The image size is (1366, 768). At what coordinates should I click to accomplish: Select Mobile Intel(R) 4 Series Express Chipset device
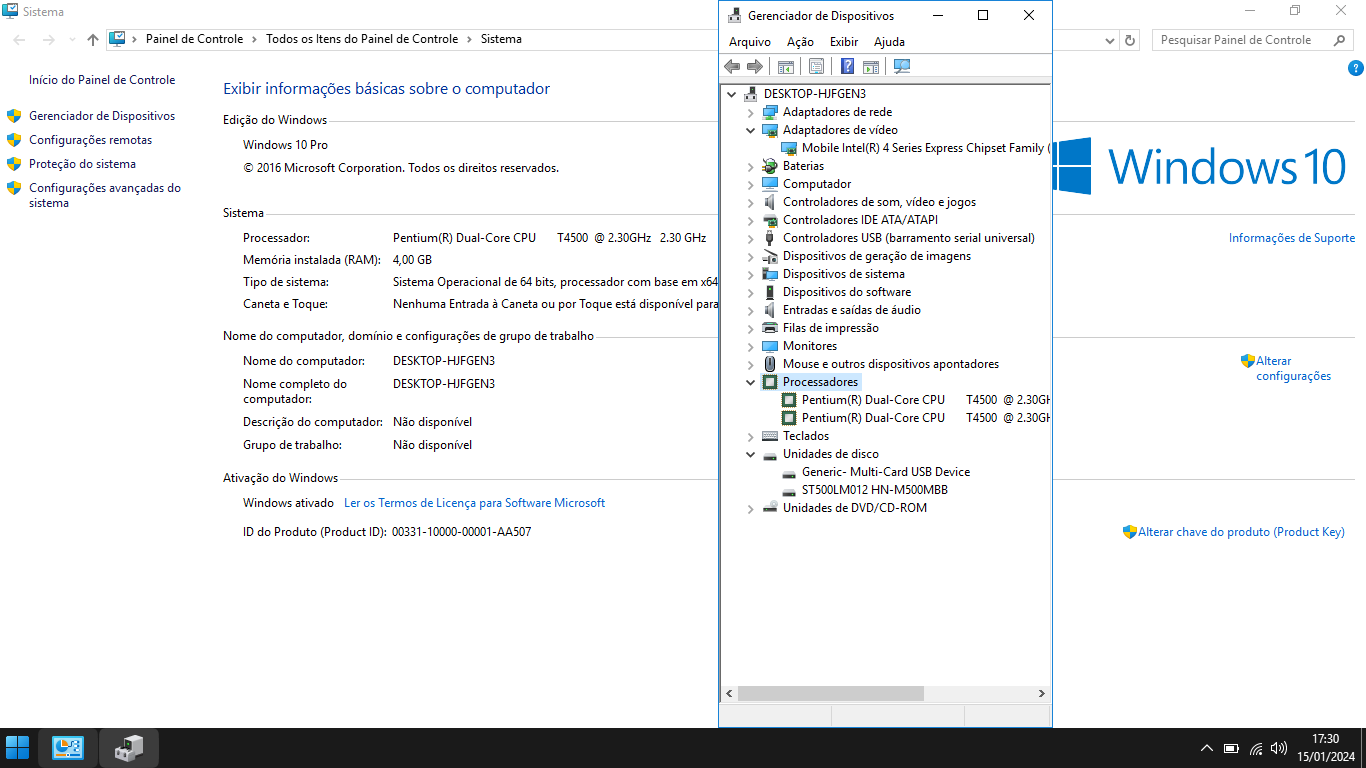(925, 148)
